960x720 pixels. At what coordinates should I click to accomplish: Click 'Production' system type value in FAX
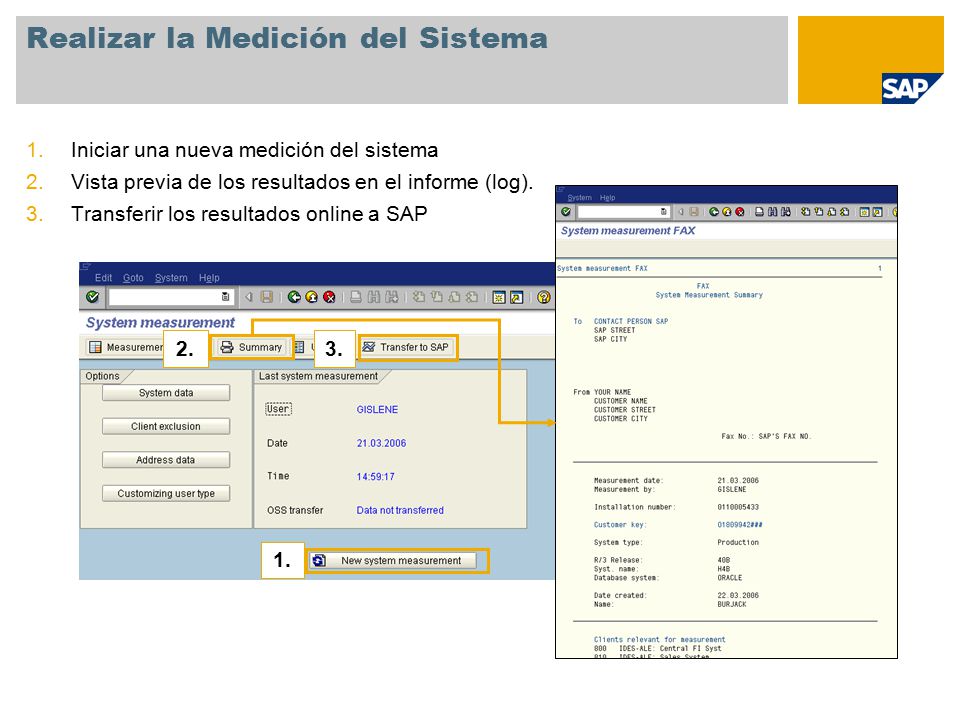pos(738,542)
